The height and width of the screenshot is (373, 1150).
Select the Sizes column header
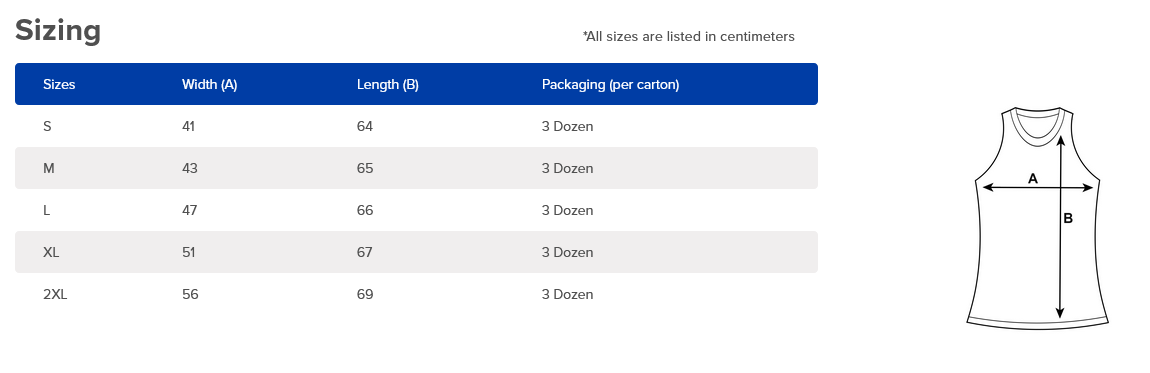pyautogui.click(x=59, y=84)
